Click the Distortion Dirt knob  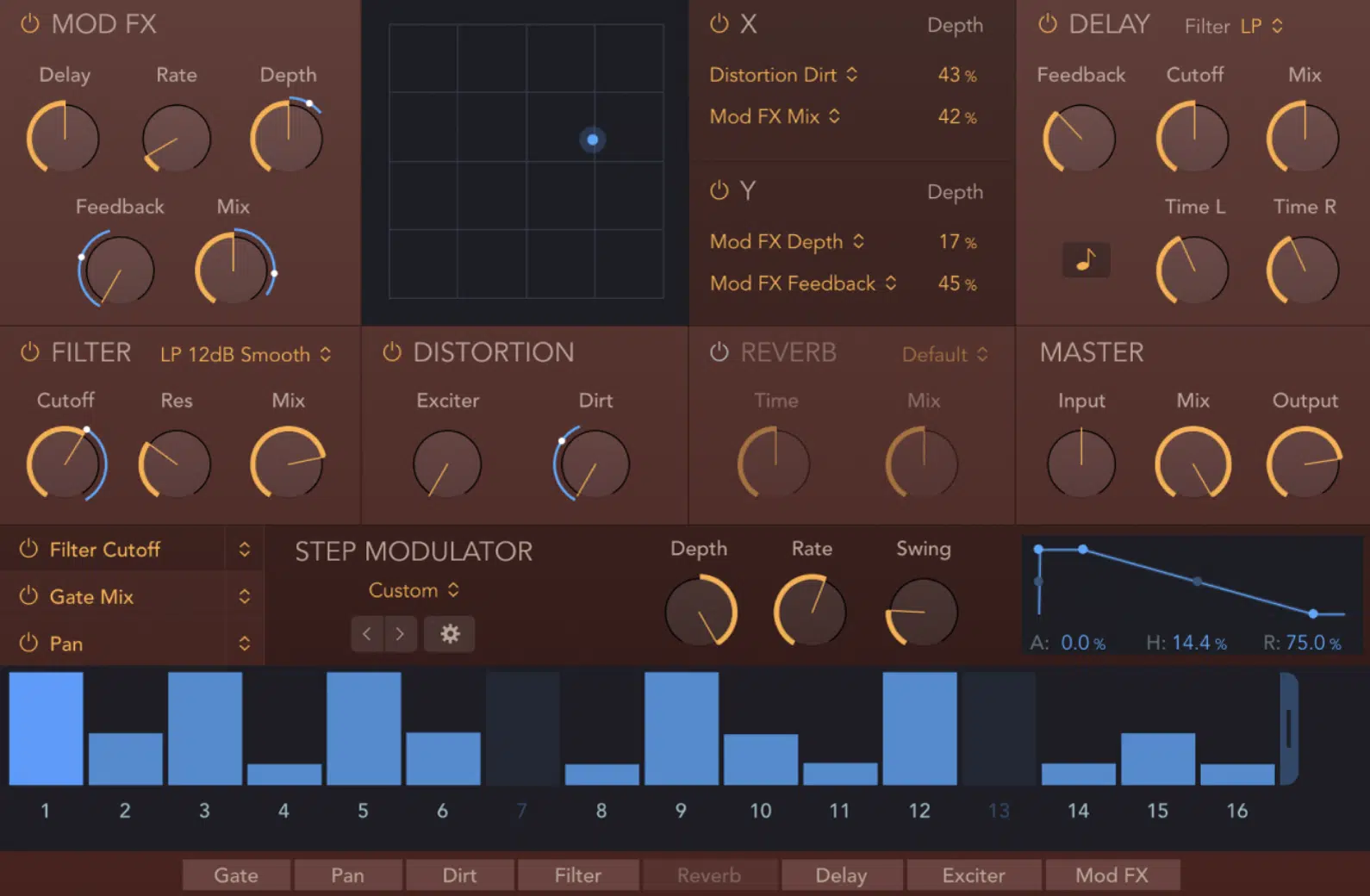593,464
